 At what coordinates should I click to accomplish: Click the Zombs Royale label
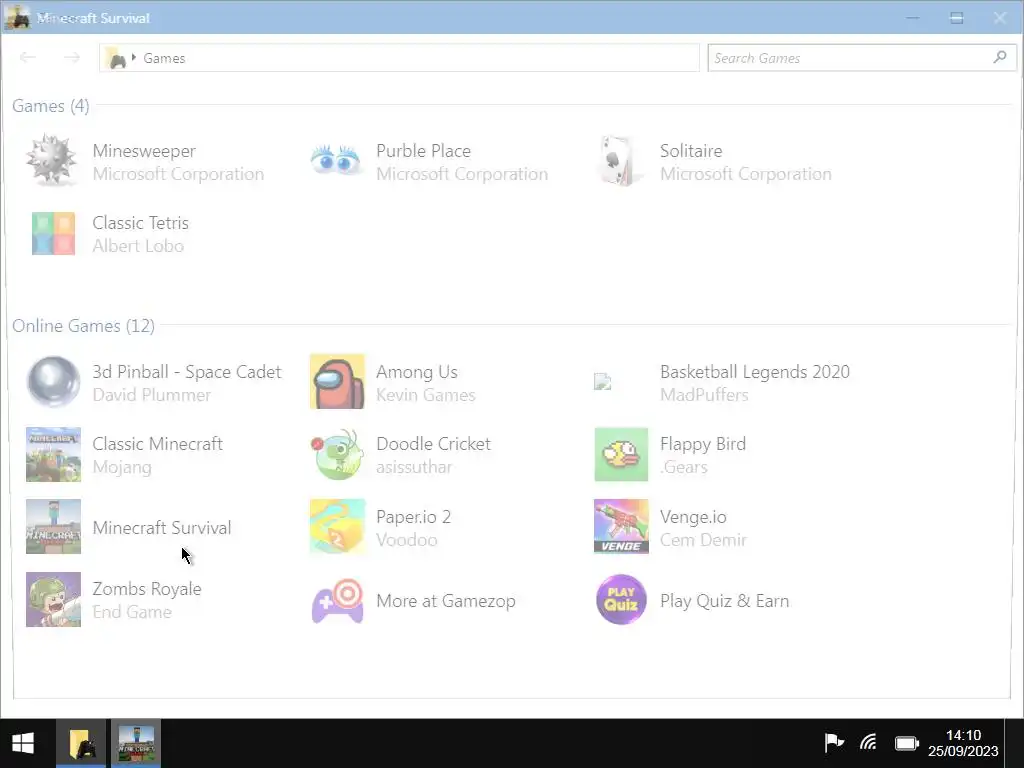point(147,588)
